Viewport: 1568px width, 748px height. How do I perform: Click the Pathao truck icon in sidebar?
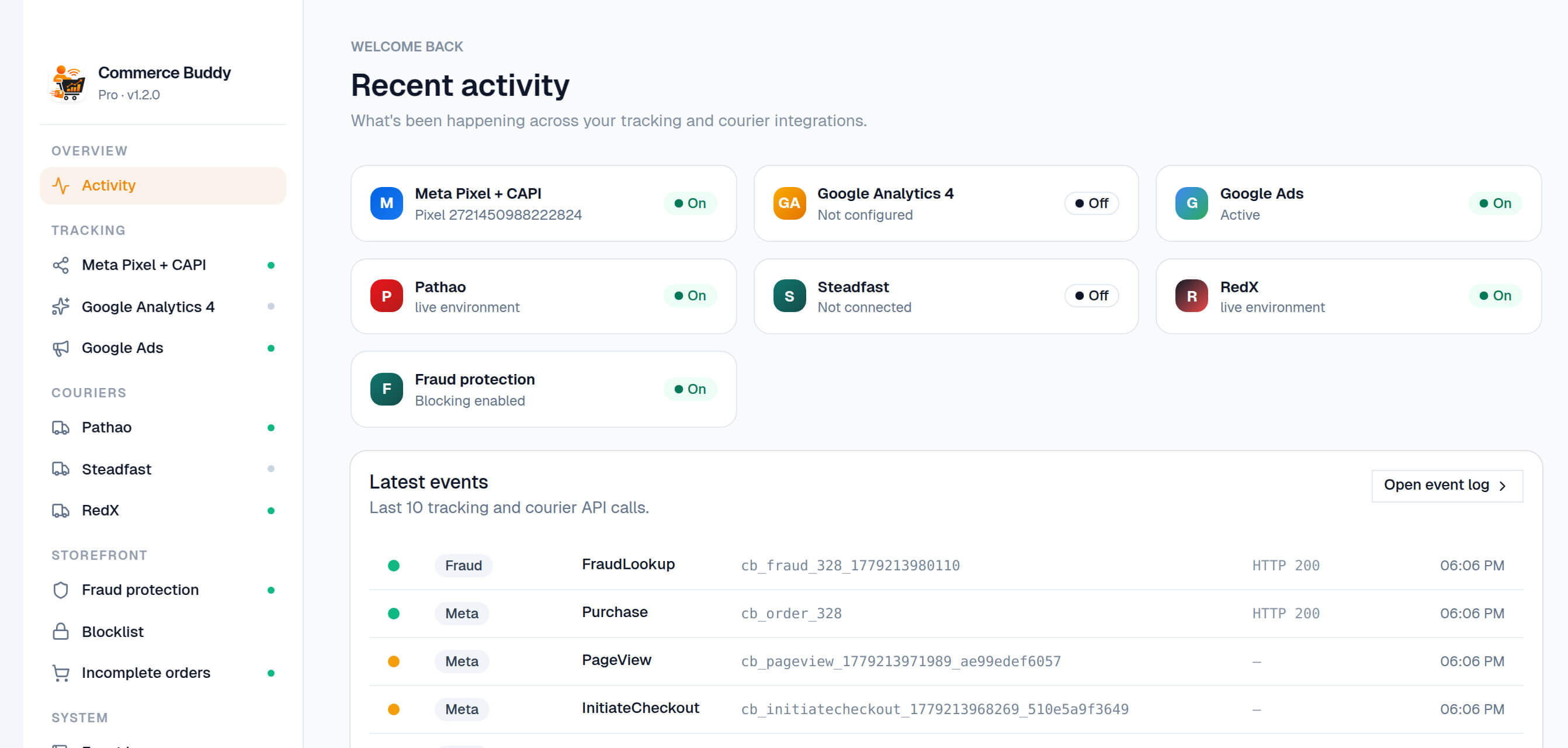pyautogui.click(x=61, y=428)
